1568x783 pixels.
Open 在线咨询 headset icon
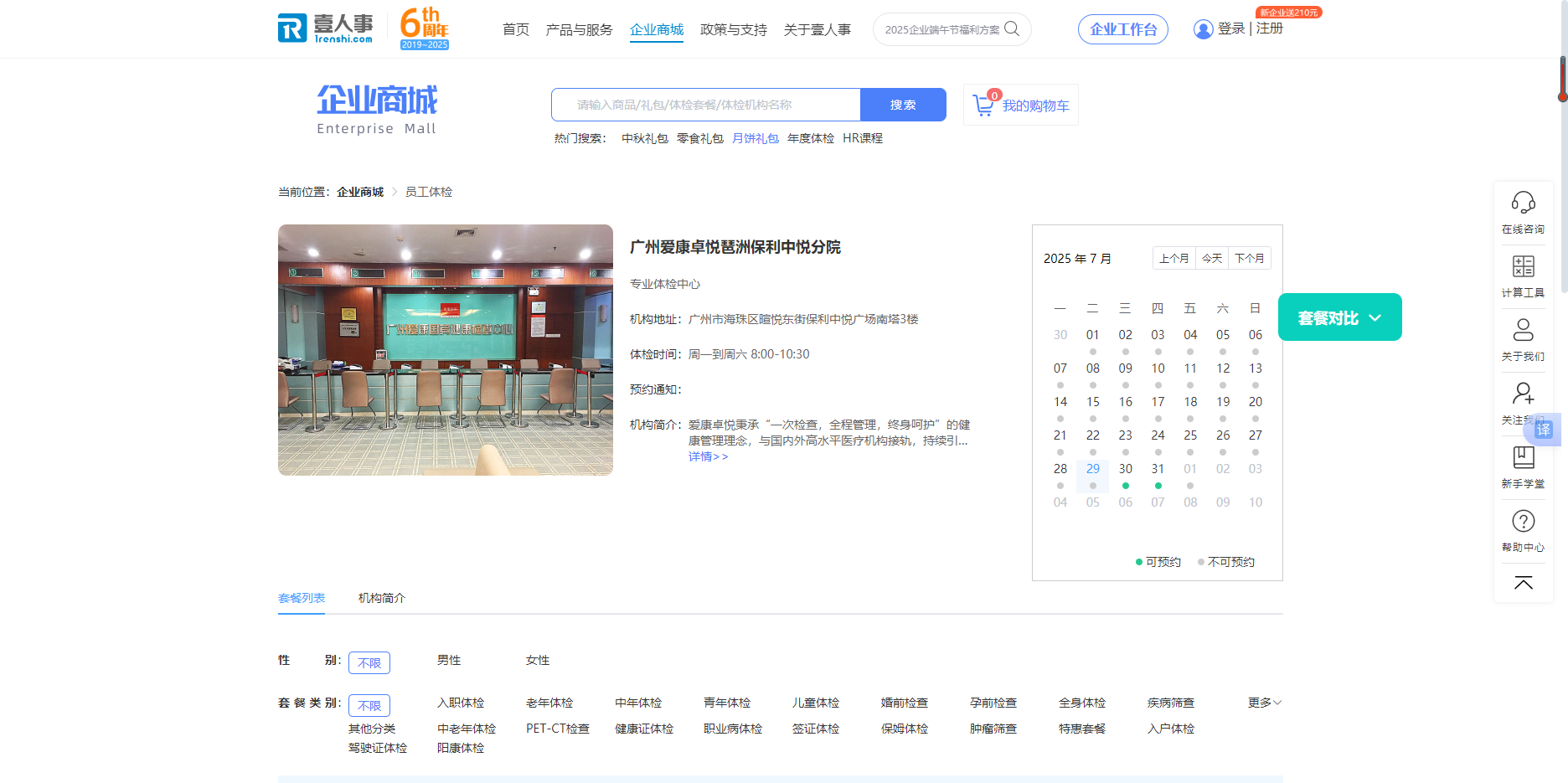tap(1523, 202)
